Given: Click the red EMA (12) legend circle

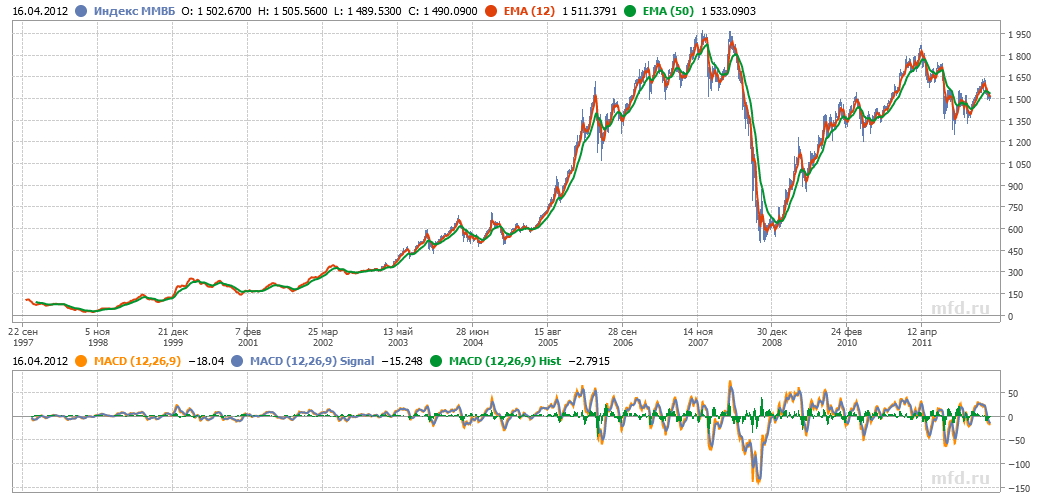Looking at the screenshot, I should pos(490,11).
